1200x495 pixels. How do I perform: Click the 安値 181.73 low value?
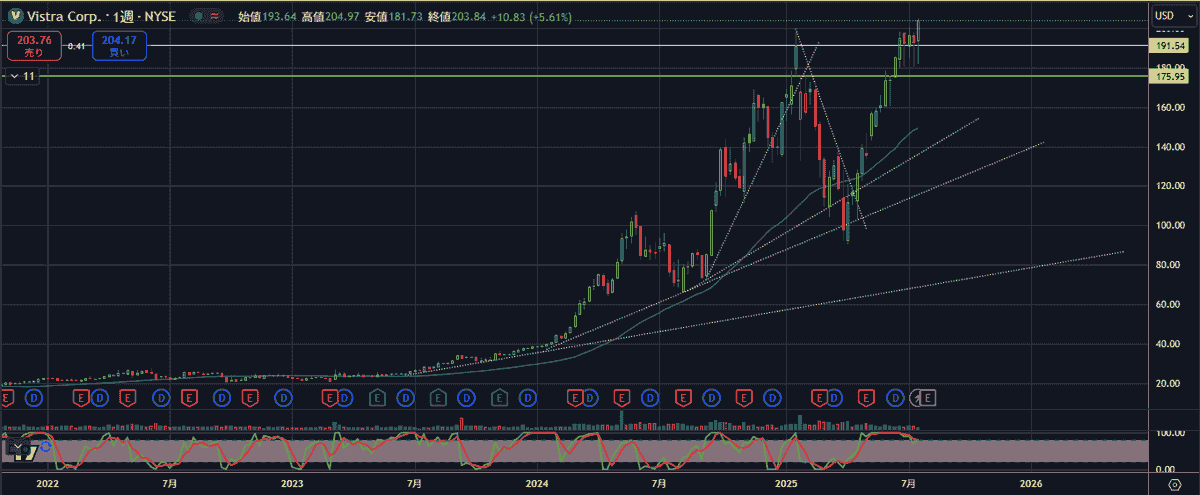pyautogui.click(x=395, y=17)
